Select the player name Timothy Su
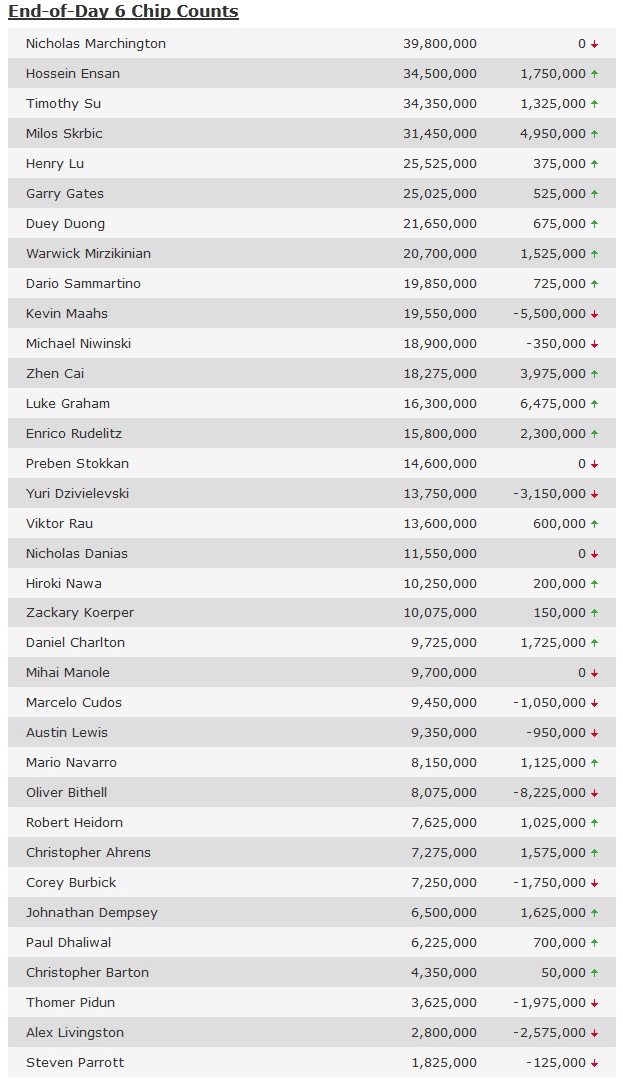The height and width of the screenshot is (1085, 623). (63, 104)
